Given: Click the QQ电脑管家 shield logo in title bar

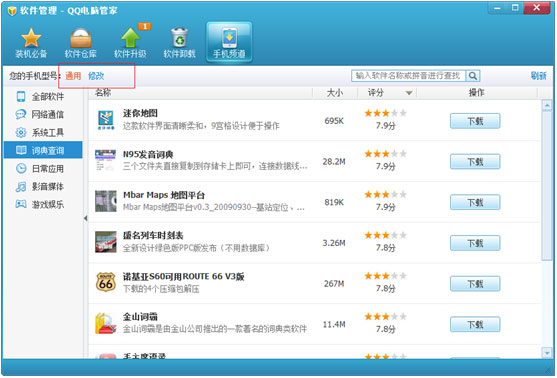Looking at the screenshot, I should (12, 11).
